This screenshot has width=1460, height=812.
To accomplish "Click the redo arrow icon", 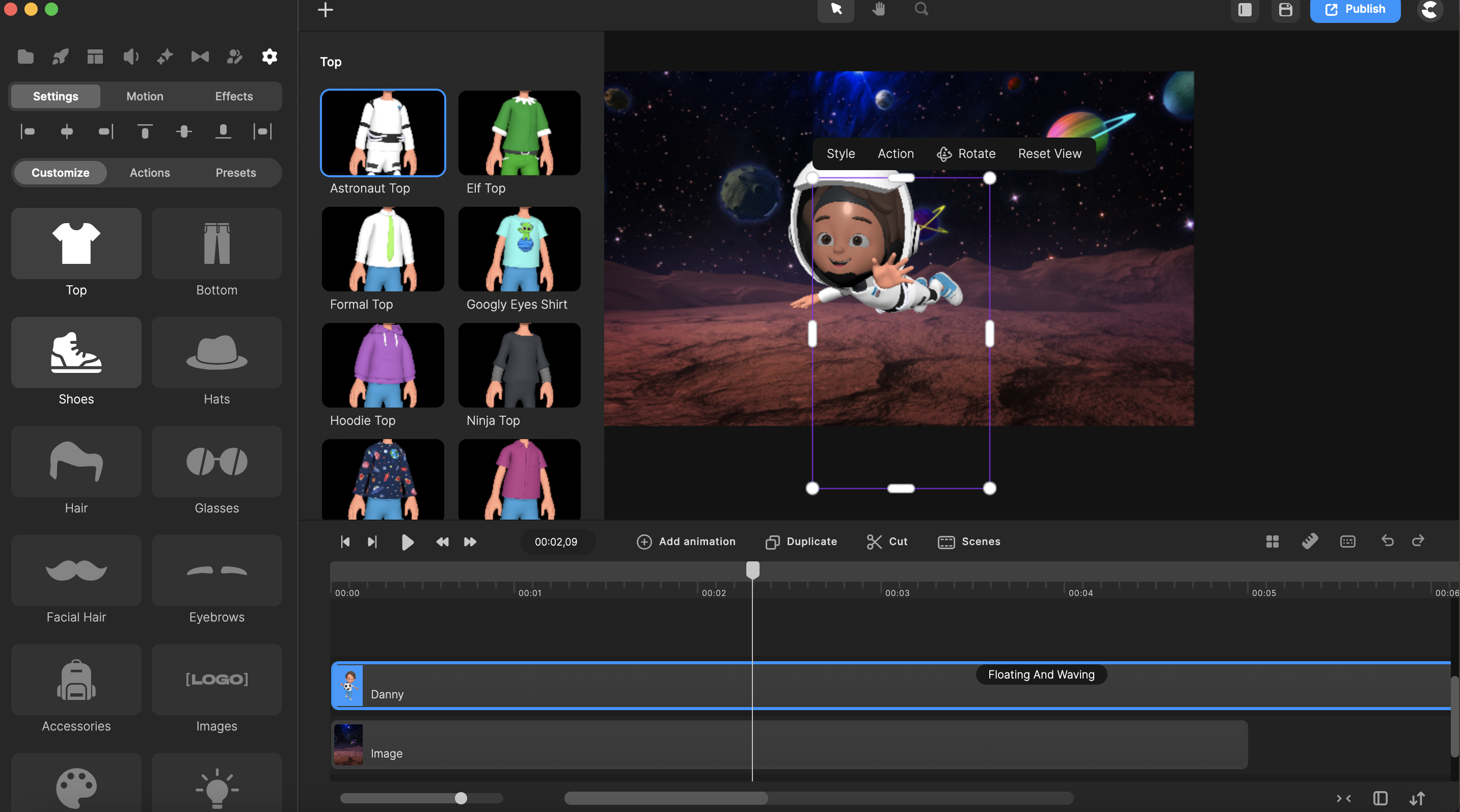I will (1418, 540).
